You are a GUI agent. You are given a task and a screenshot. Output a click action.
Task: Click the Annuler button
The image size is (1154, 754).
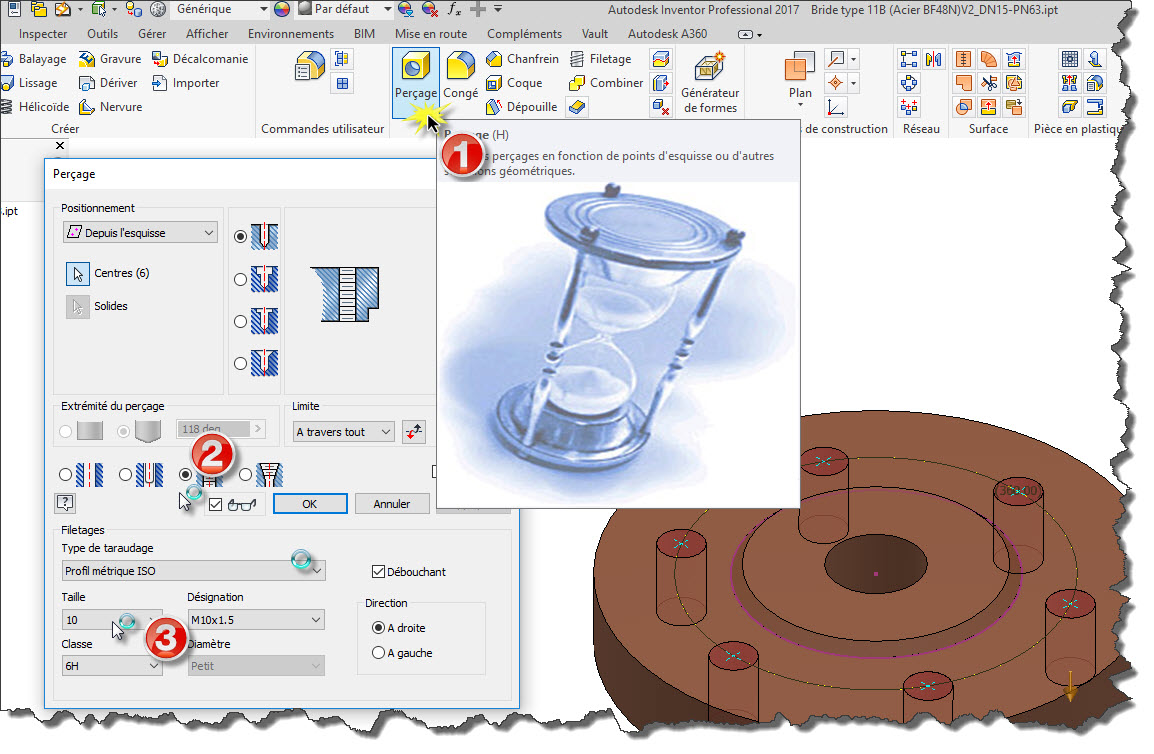click(392, 504)
